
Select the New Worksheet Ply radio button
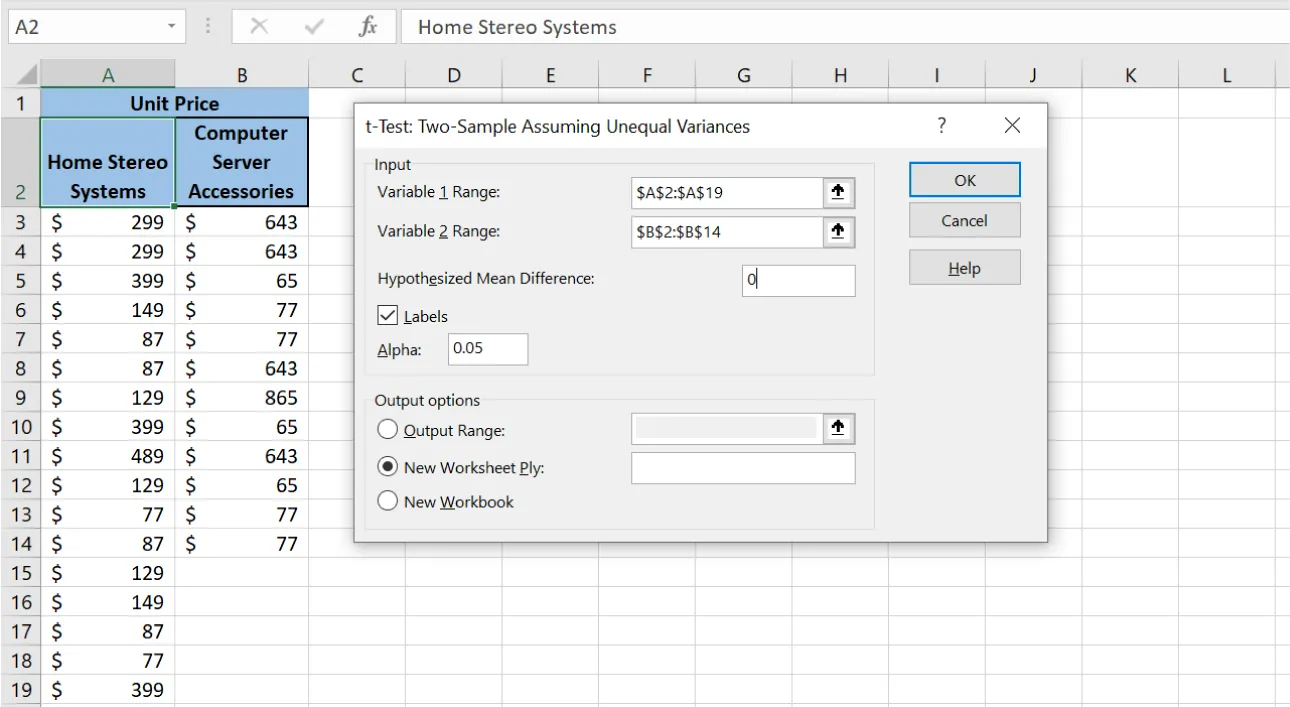[388, 467]
